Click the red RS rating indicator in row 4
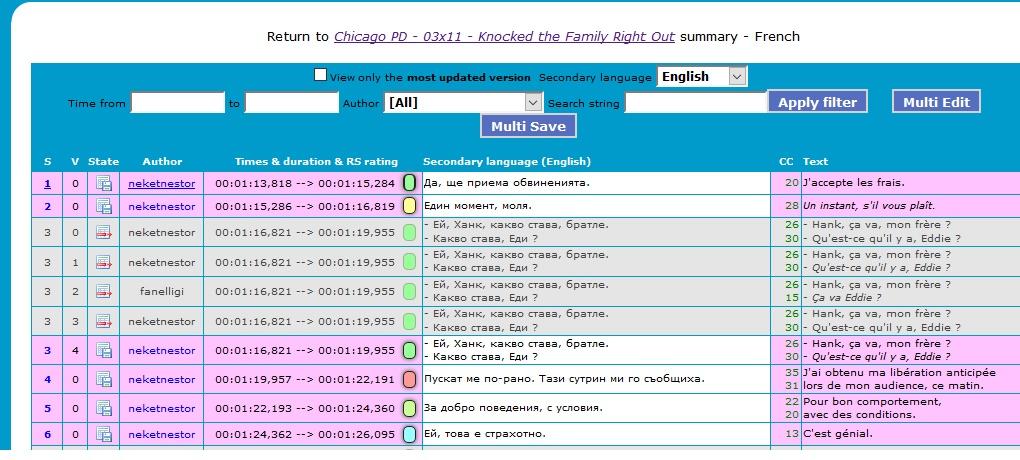1020x460 pixels. [409, 380]
